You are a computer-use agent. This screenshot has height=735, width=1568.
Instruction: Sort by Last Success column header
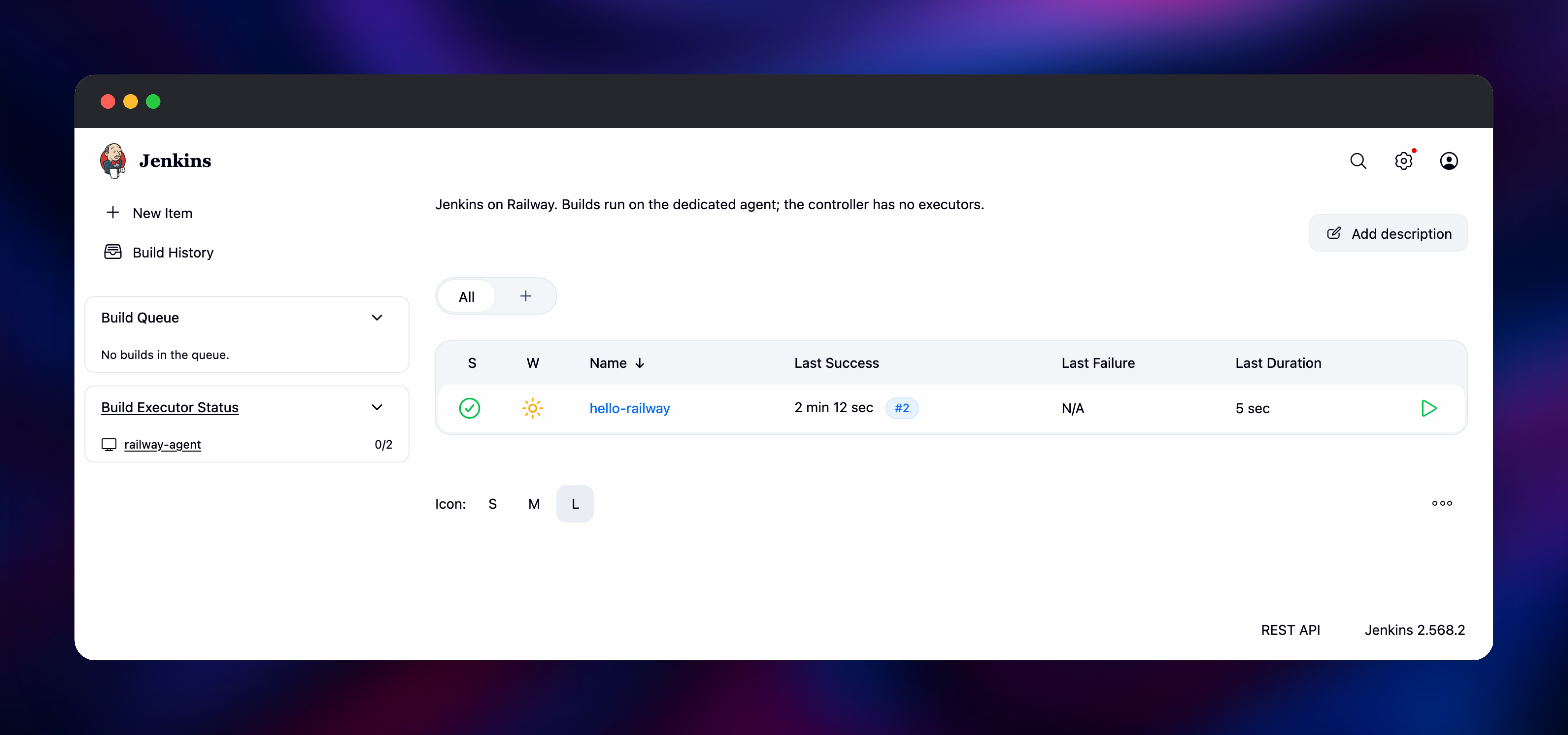click(x=836, y=363)
